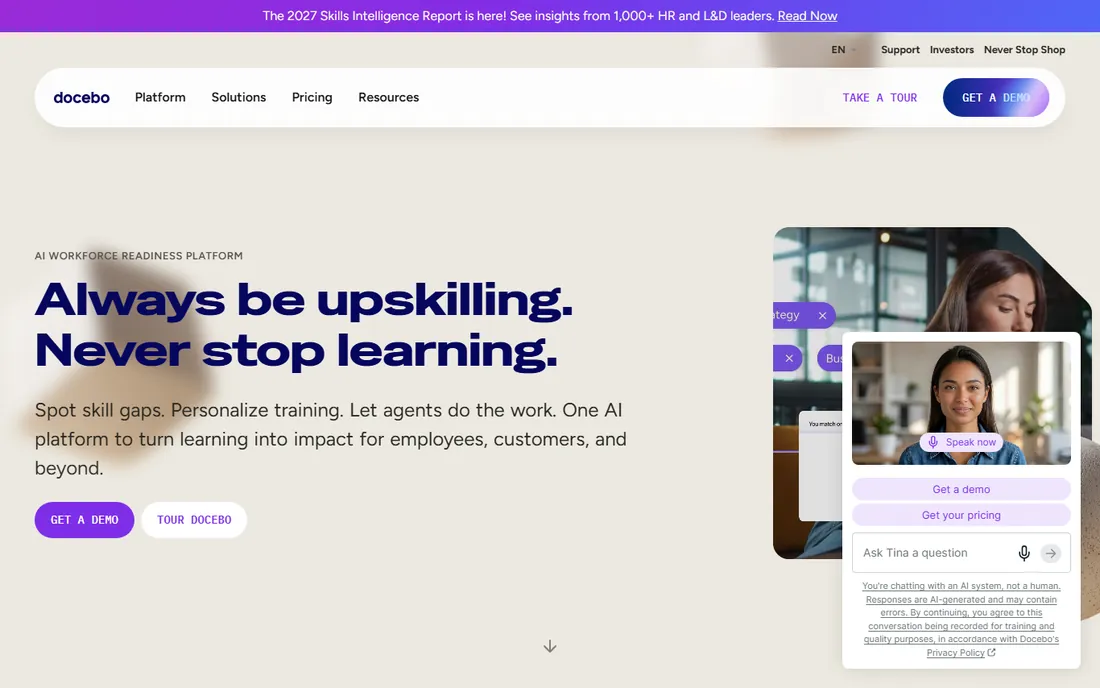Open the docebo logo home link
1100x688 pixels.
coord(81,97)
